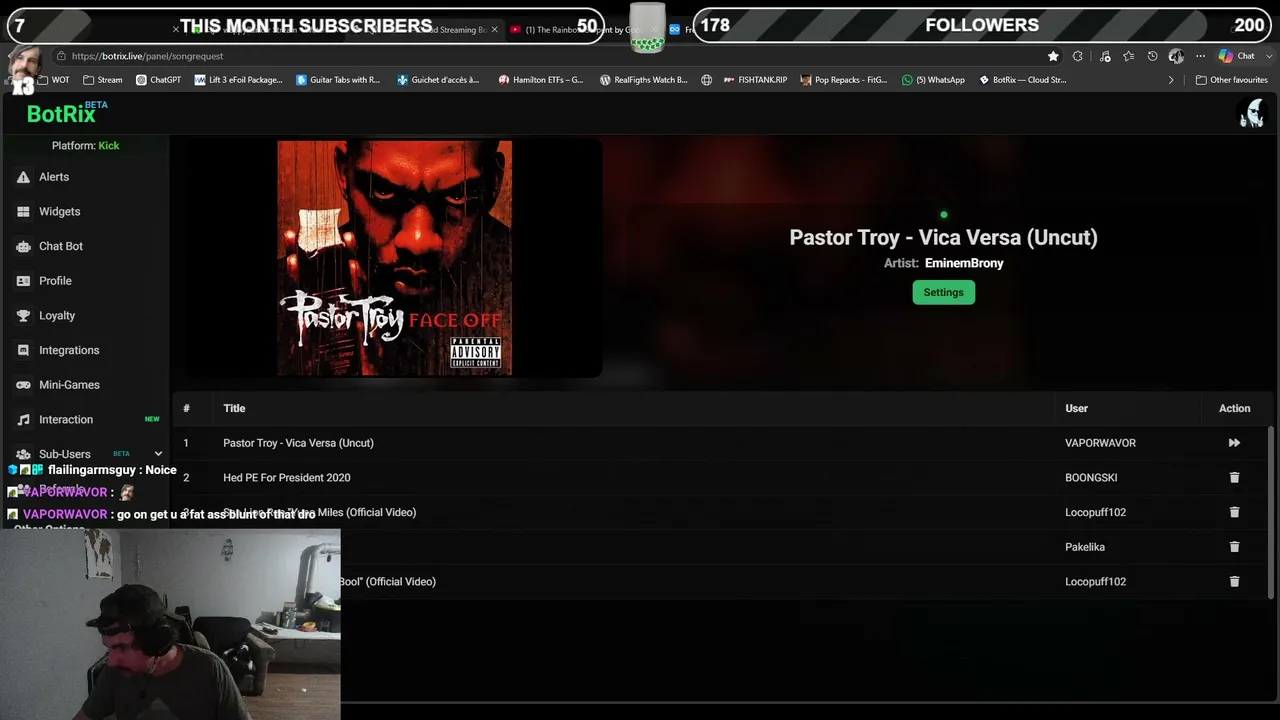Open the Hamilton ETFs bookmark
Screen dimensions: 1280x720
coord(541,80)
